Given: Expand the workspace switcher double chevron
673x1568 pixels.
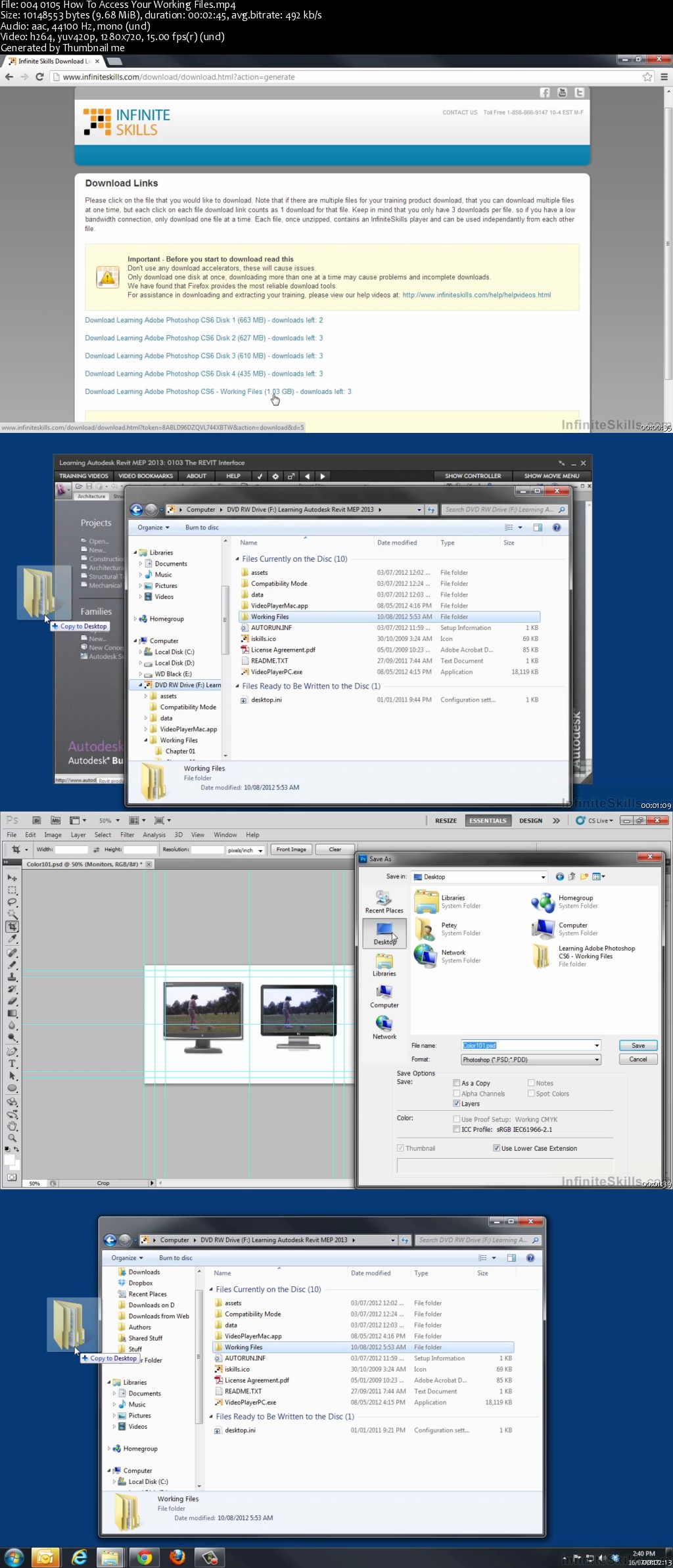Looking at the screenshot, I should [556, 820].
